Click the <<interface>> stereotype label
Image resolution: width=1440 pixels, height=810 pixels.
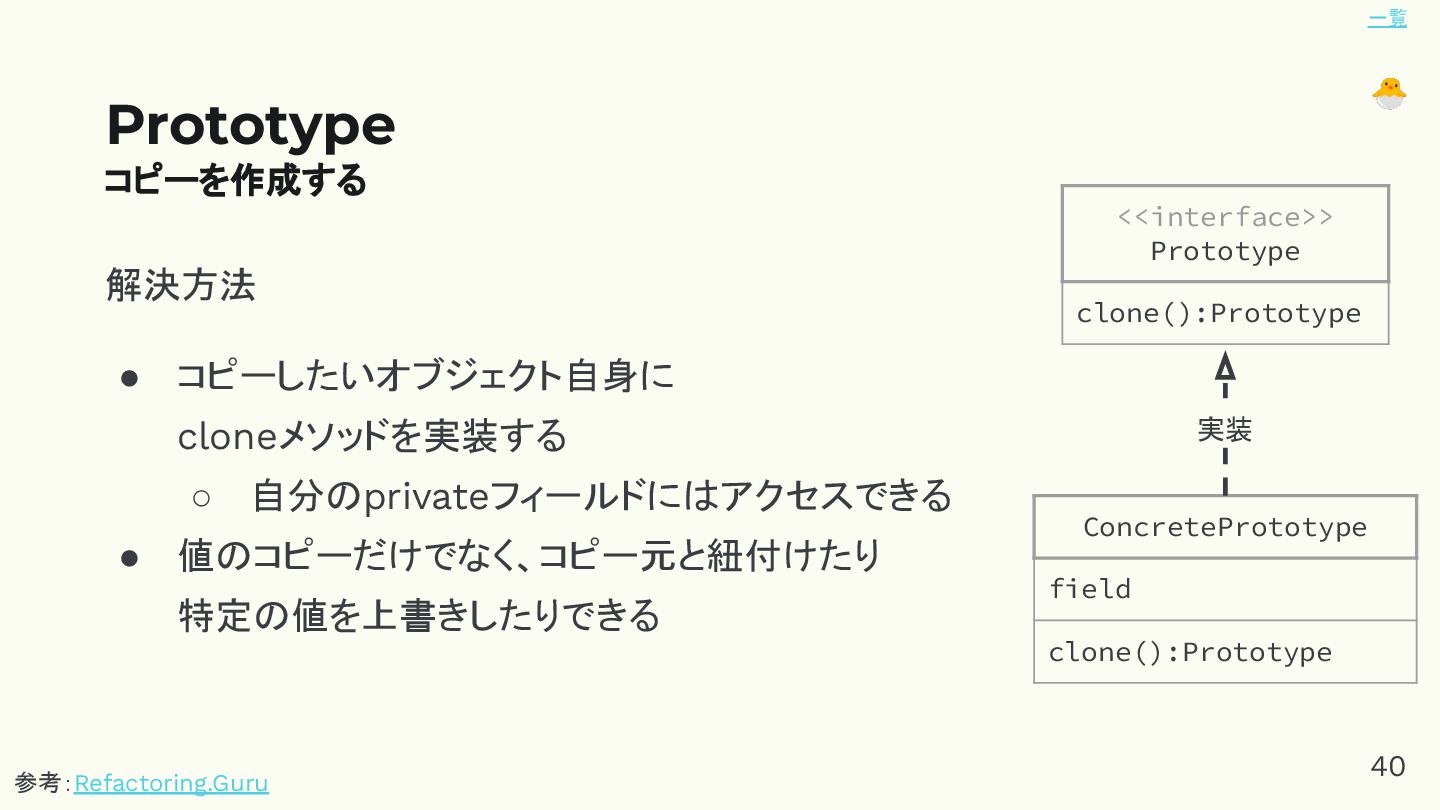(1225, 217)
